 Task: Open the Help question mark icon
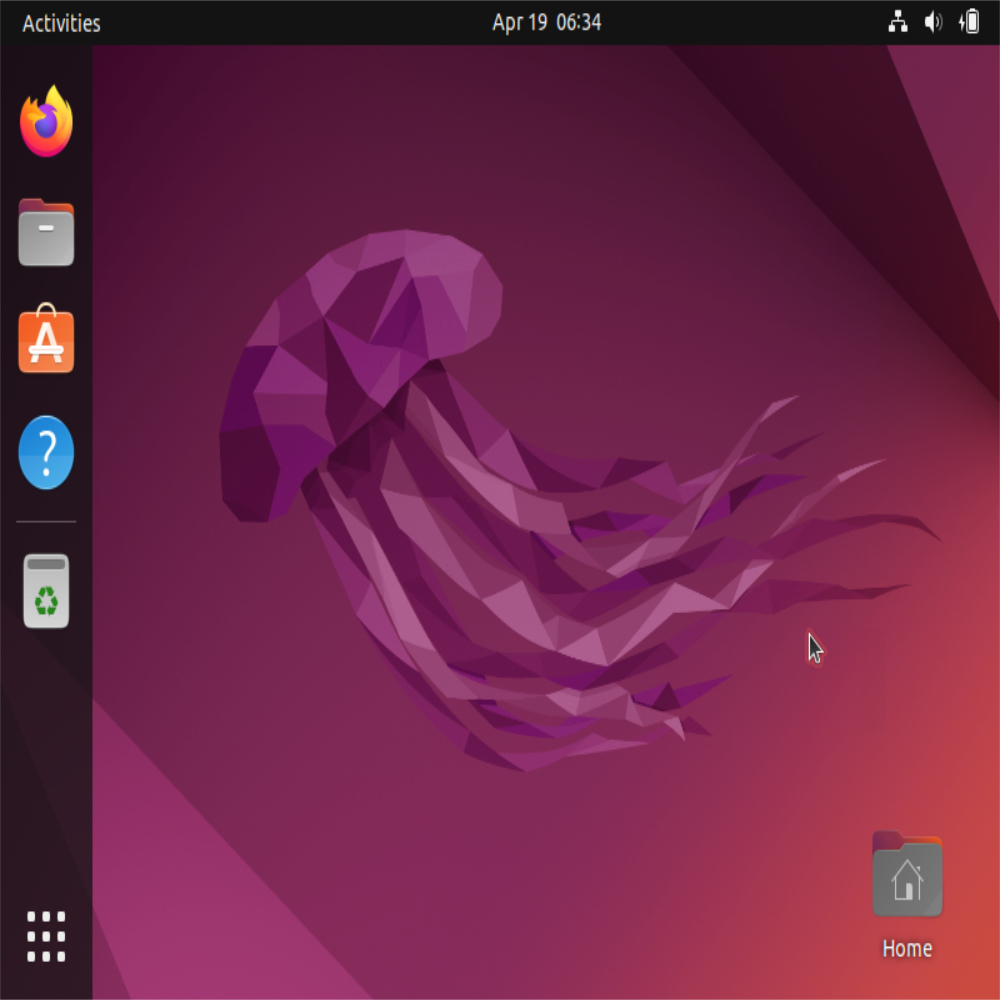click(46, 452)
